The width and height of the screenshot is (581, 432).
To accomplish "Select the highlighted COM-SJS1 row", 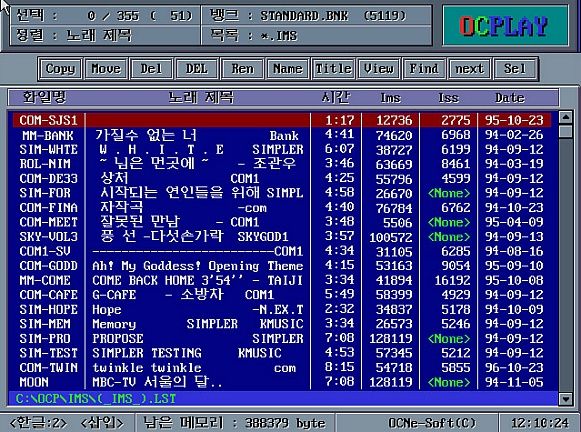I will 282,120.
